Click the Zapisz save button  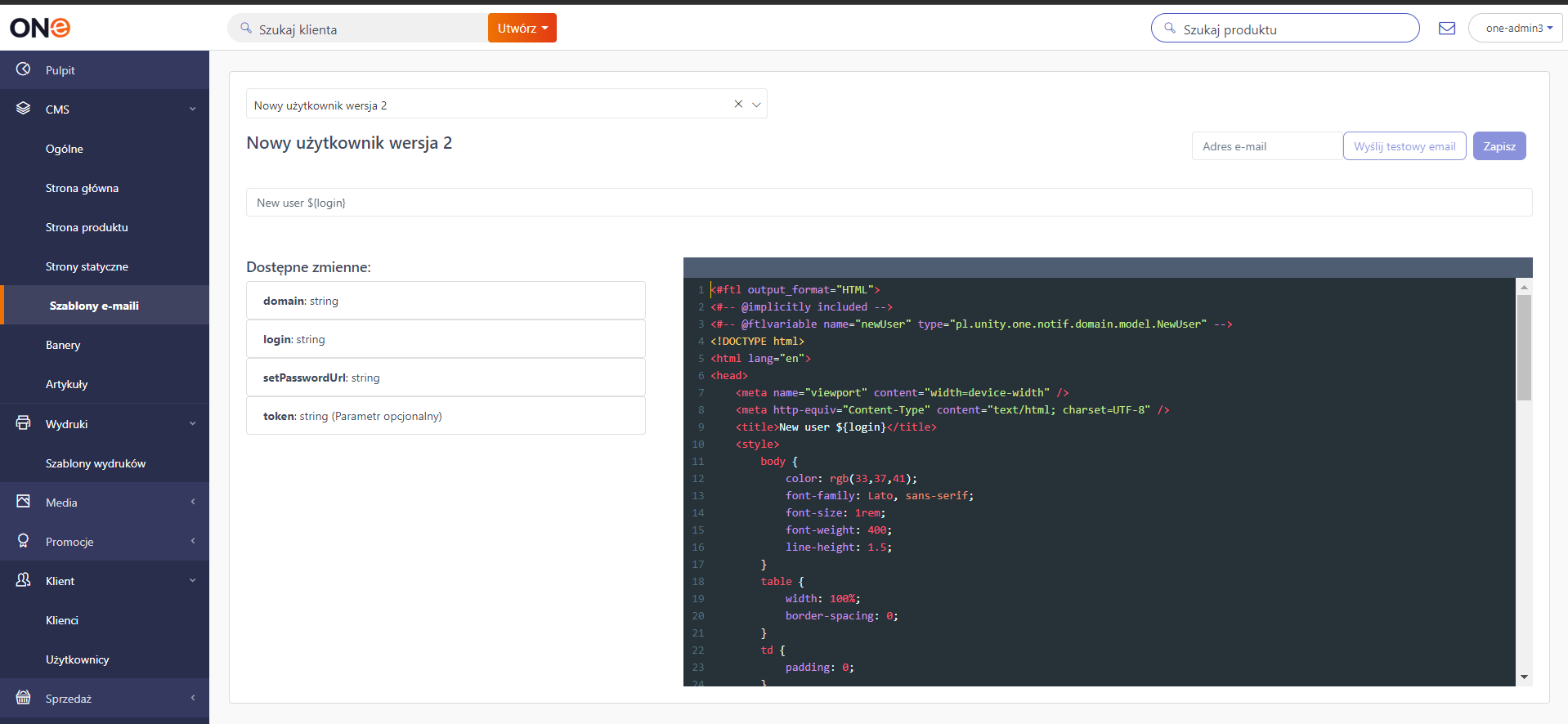point(1499,146)
